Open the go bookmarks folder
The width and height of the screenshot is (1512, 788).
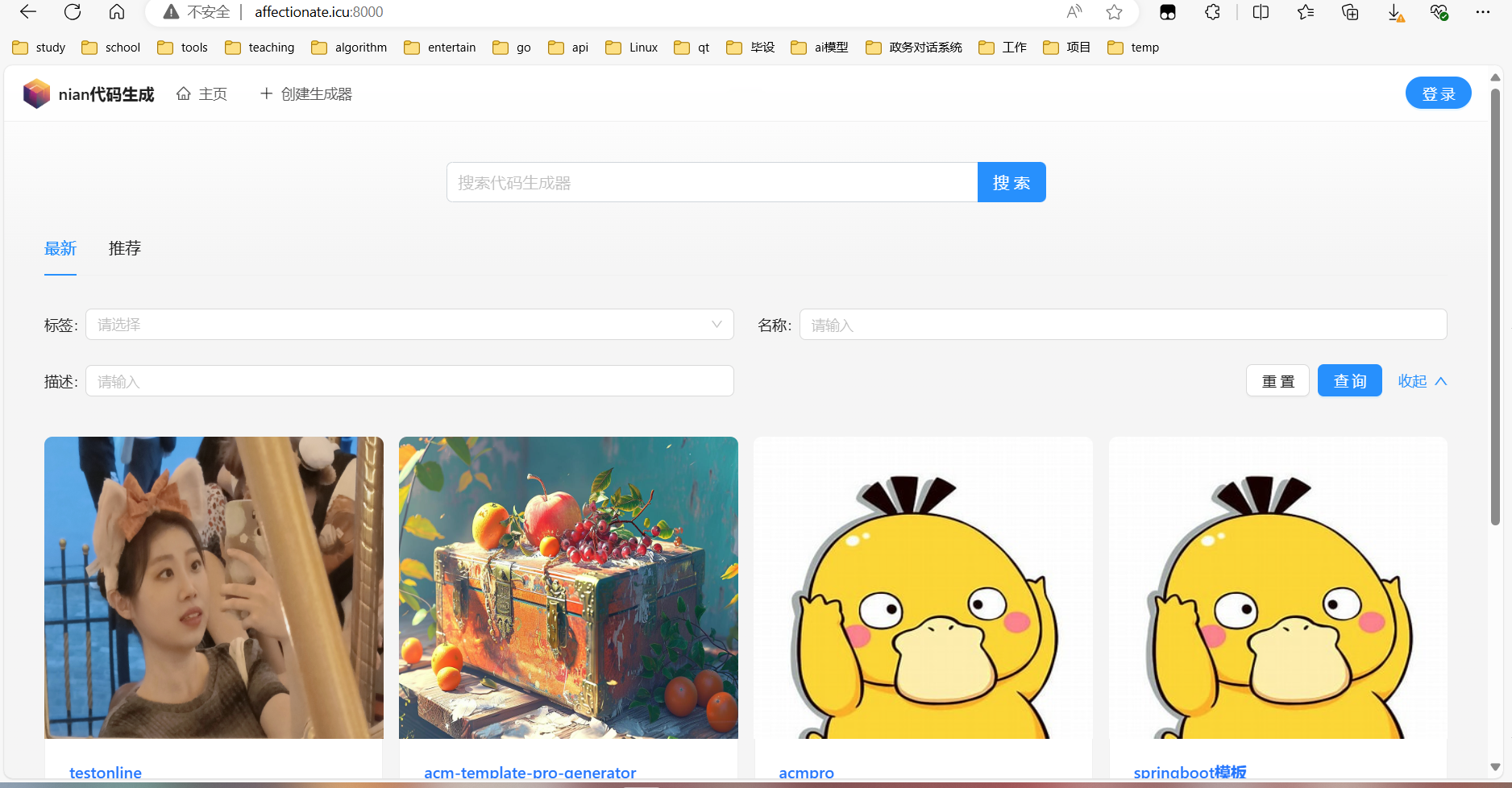512,48
